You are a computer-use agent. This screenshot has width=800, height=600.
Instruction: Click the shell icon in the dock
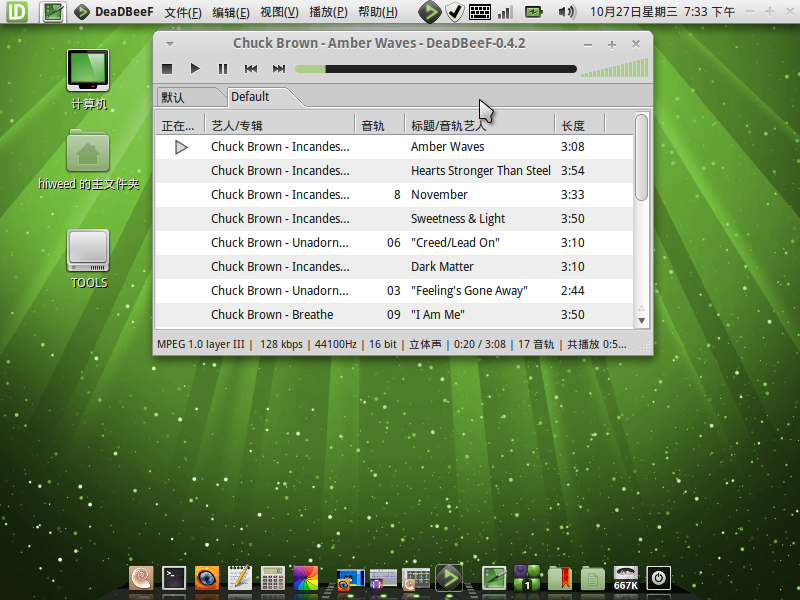click(x=141, y=578)
